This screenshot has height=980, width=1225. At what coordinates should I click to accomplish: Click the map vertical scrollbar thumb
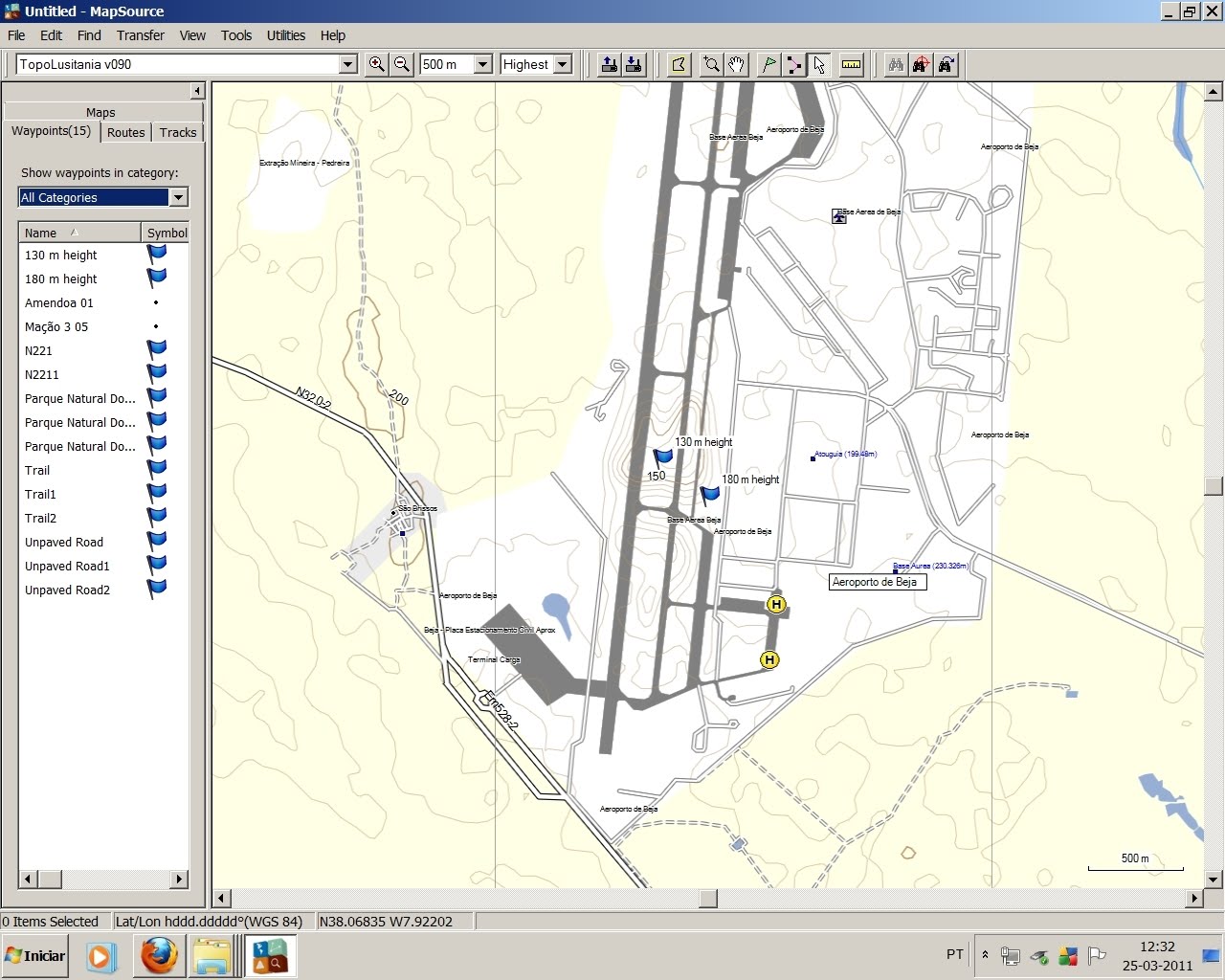pyautogui.click(x=1214, y=485)
